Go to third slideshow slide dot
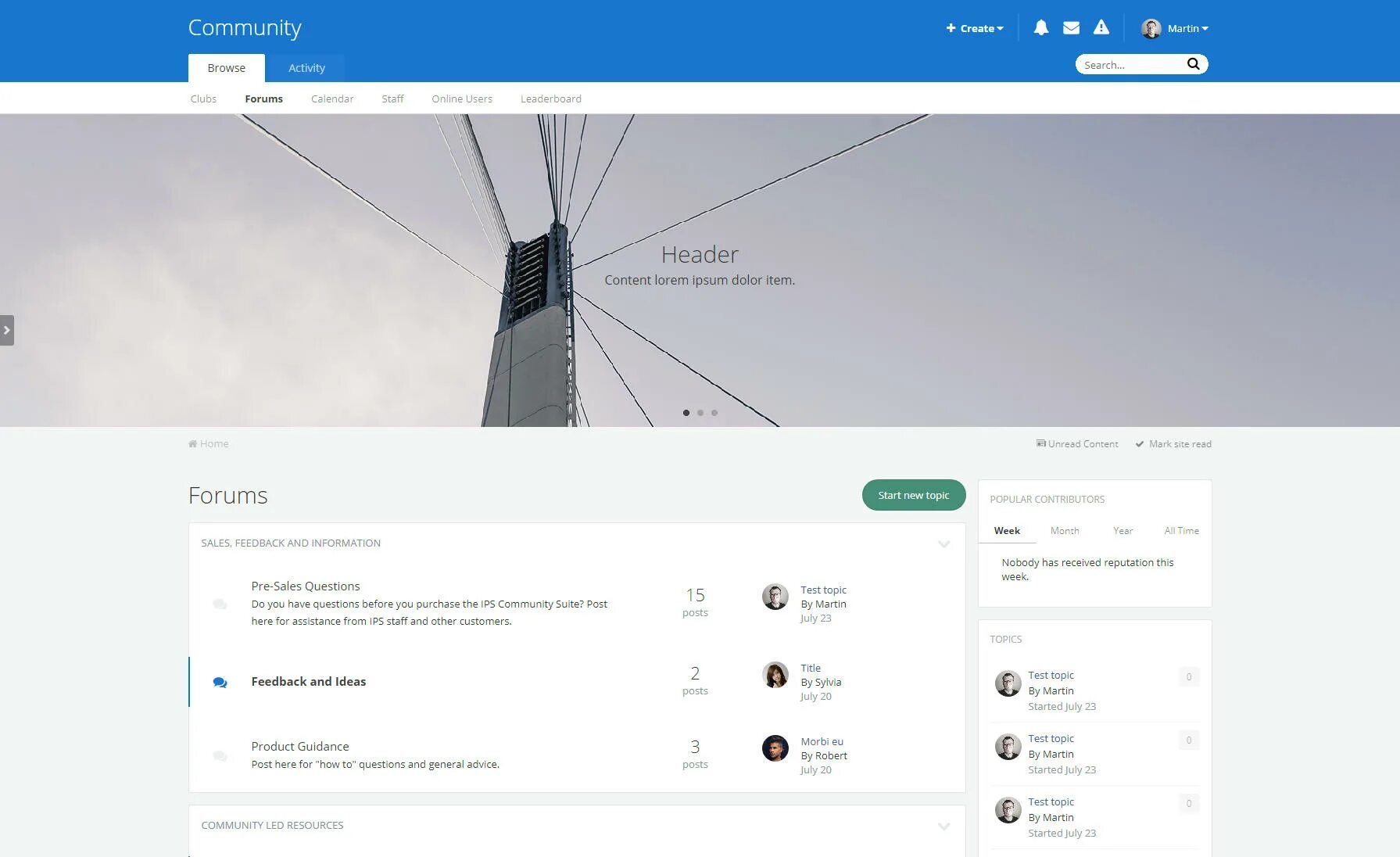 714,413
